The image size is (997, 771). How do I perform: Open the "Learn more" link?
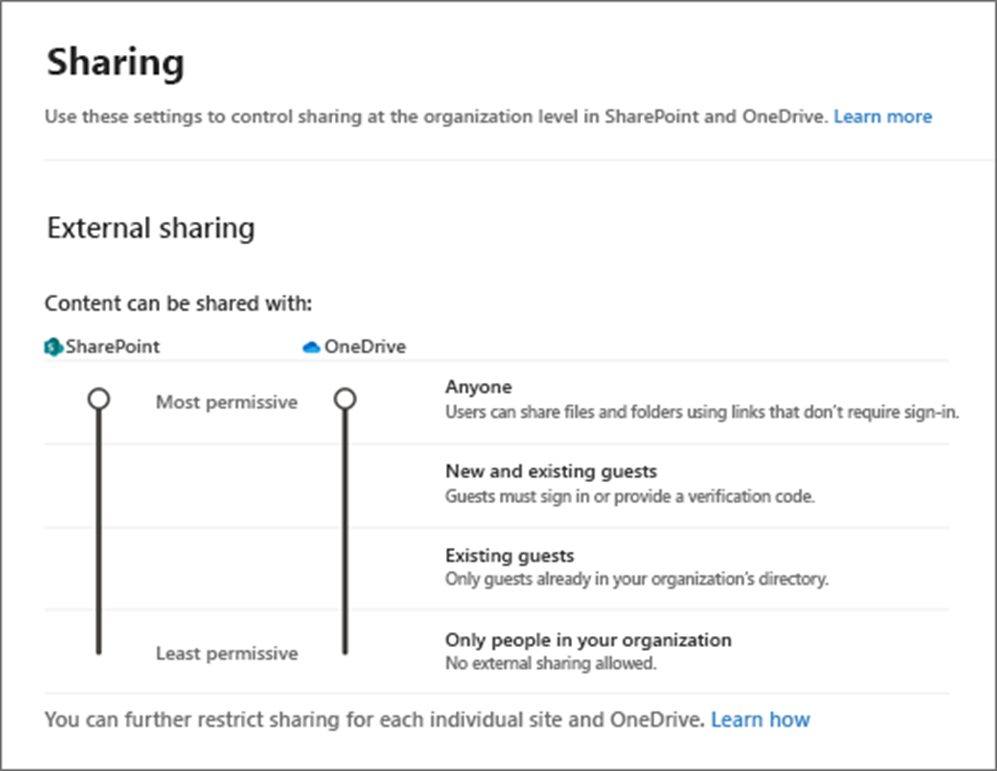pyautogui.click(x=882, y=116)
